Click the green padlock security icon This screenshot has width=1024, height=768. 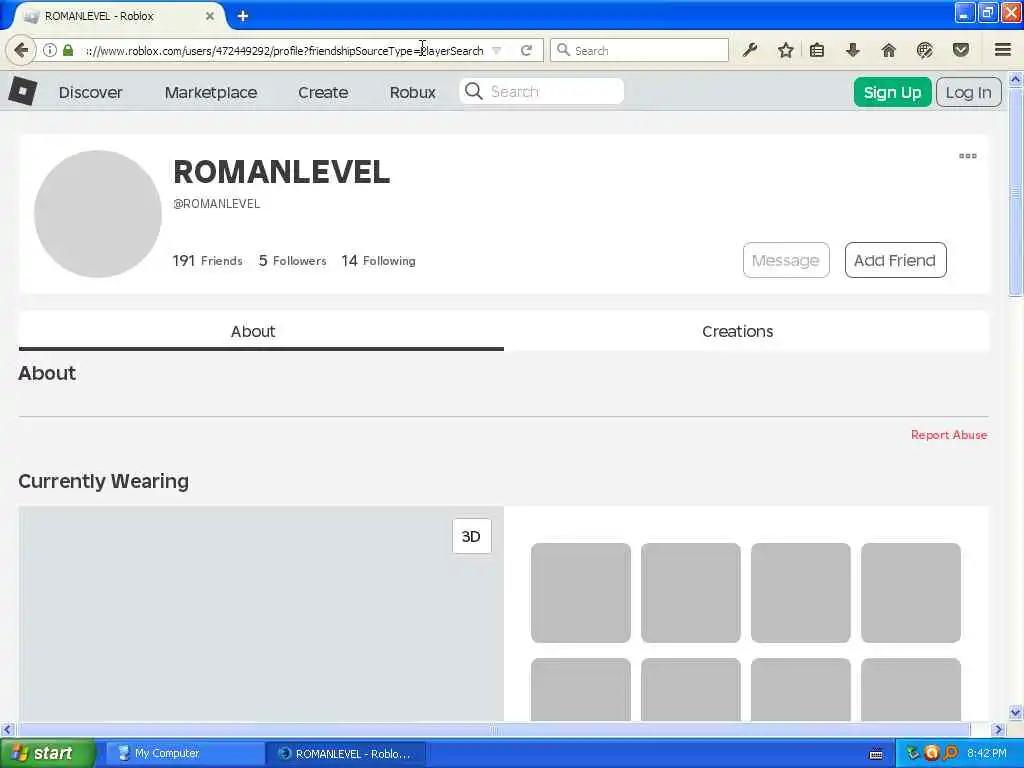point(68,50)
